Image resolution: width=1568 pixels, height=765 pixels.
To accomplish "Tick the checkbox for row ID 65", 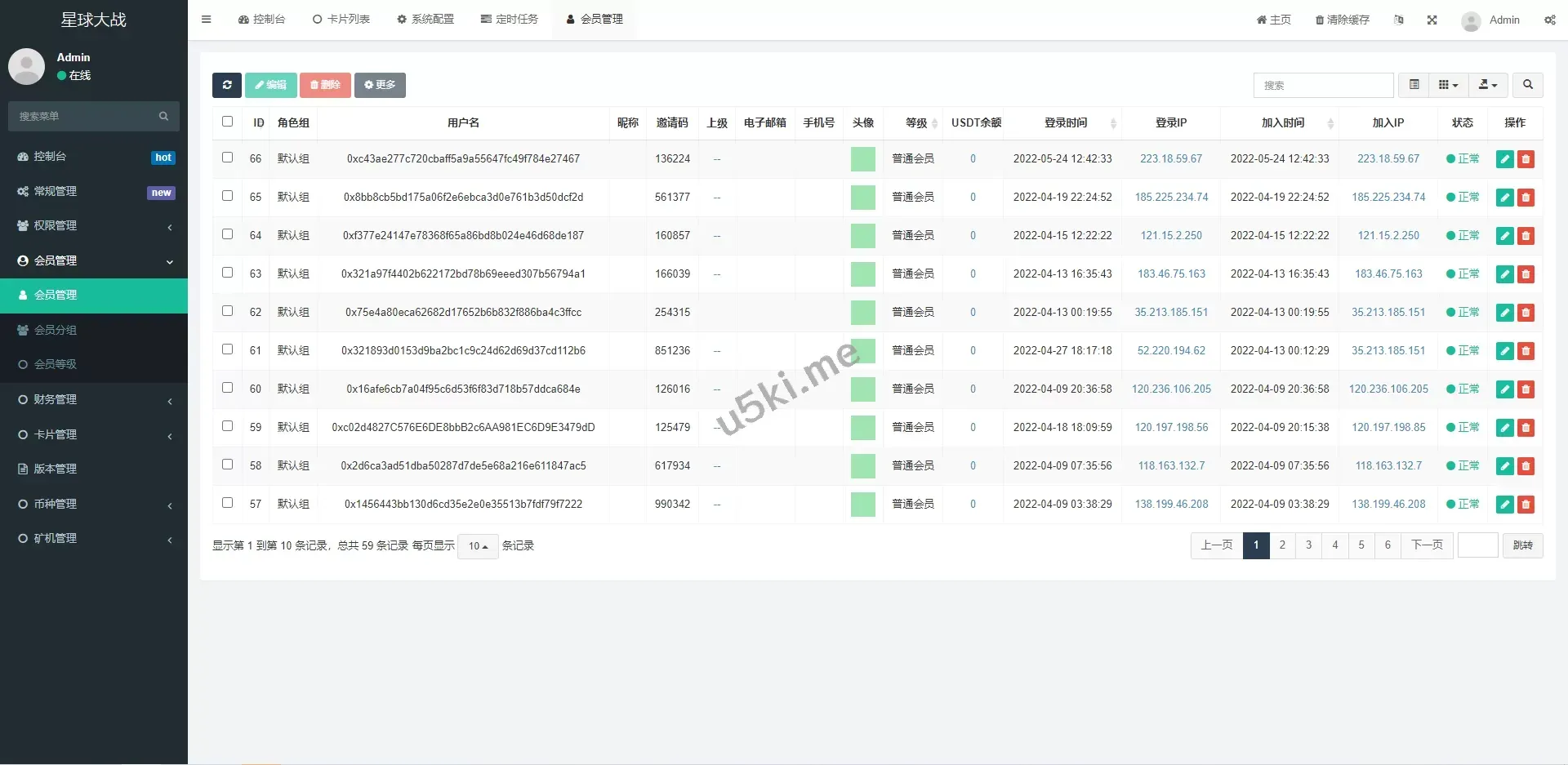I will pos(227,196).
